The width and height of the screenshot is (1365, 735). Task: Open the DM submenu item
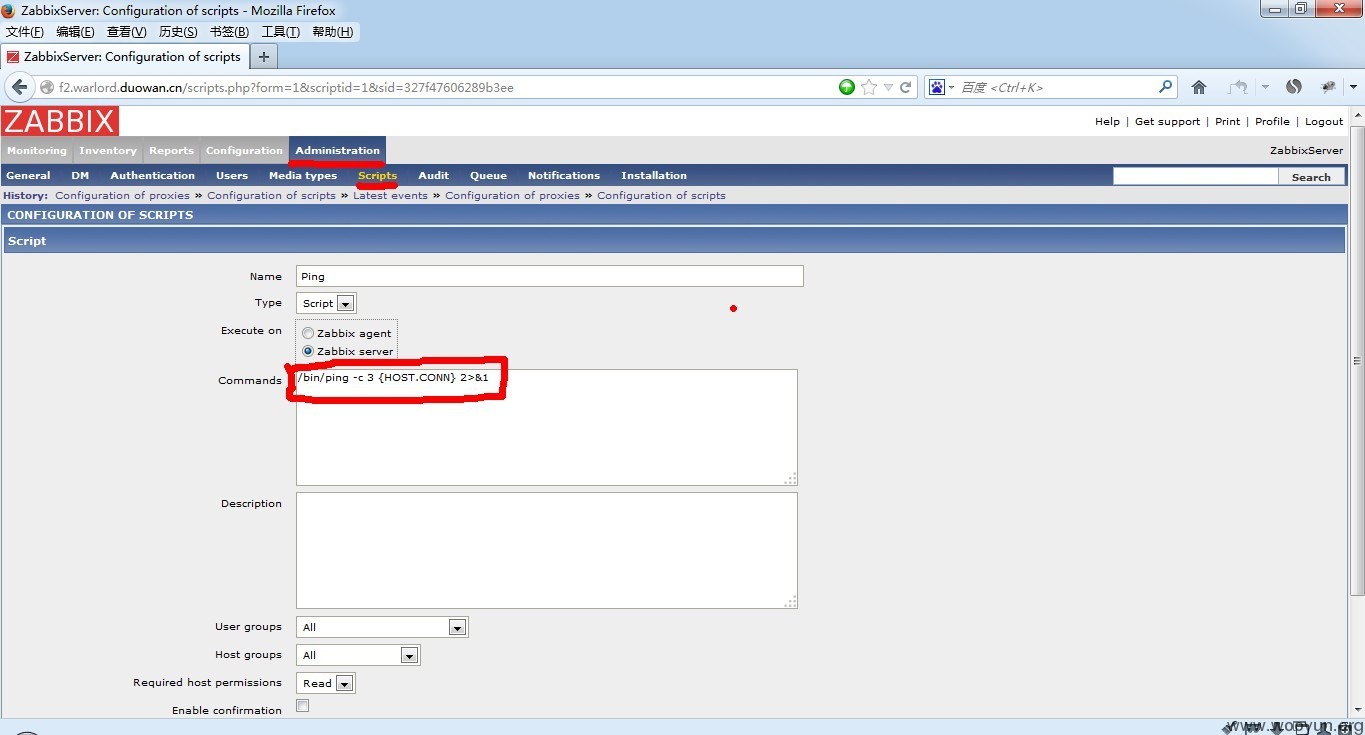point(80,175)
